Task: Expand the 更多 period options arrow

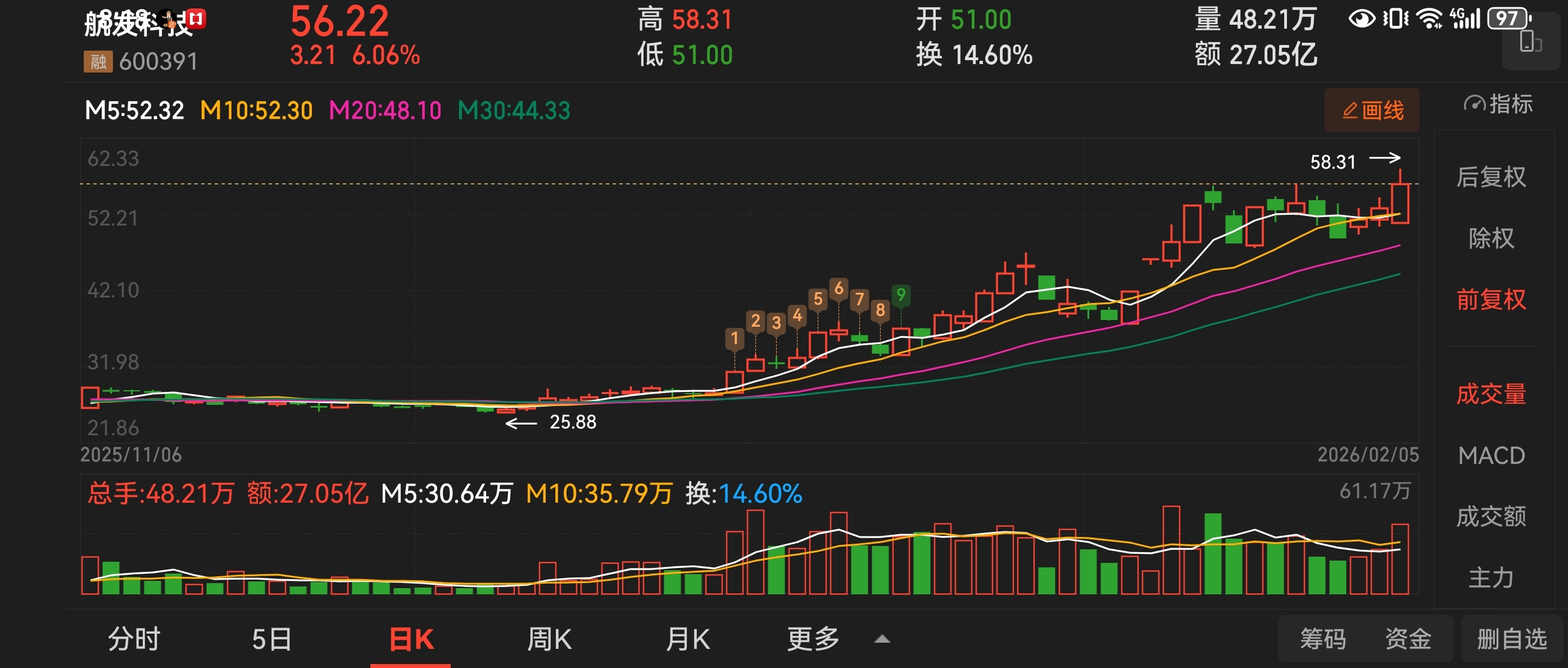Action: [882, 639]
